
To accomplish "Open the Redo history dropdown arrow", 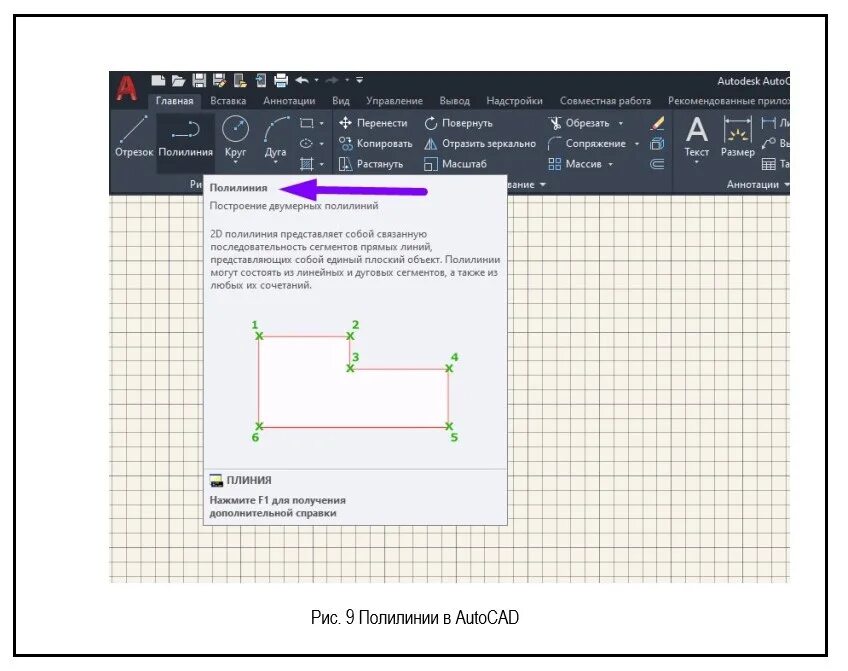I will tap(347, 81).
